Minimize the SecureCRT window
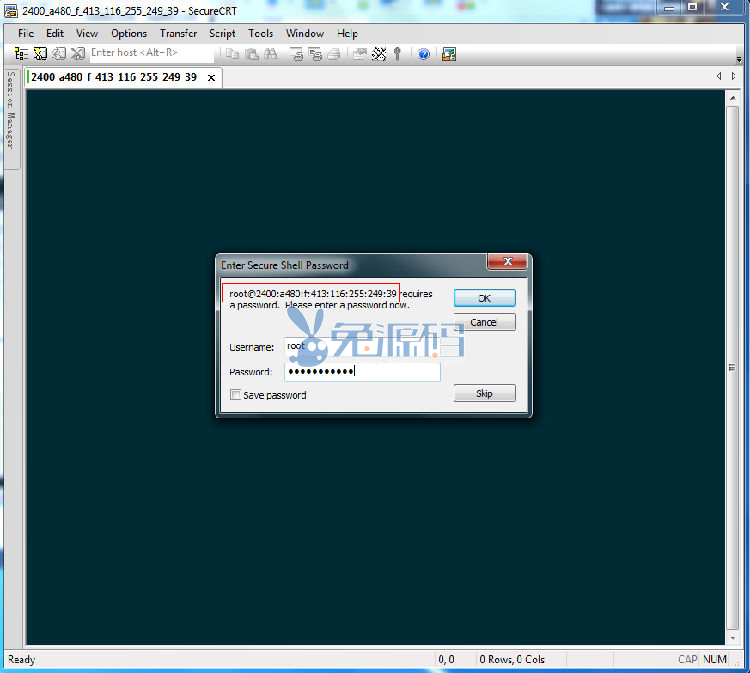 (670, 7)
